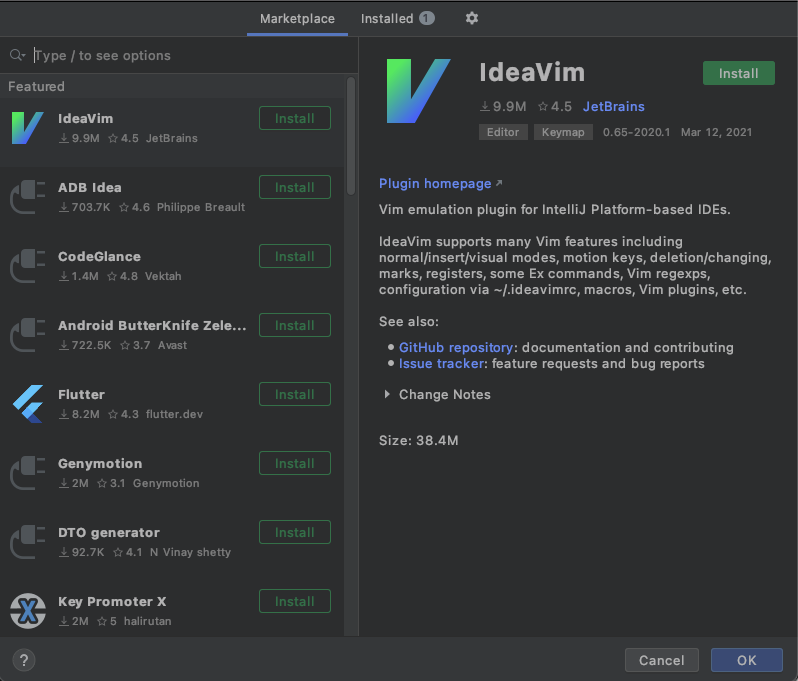Install the Genymotion plugin
Image resolution: width=798 pixels, height=681 pixels.
[x=295, y=464]
